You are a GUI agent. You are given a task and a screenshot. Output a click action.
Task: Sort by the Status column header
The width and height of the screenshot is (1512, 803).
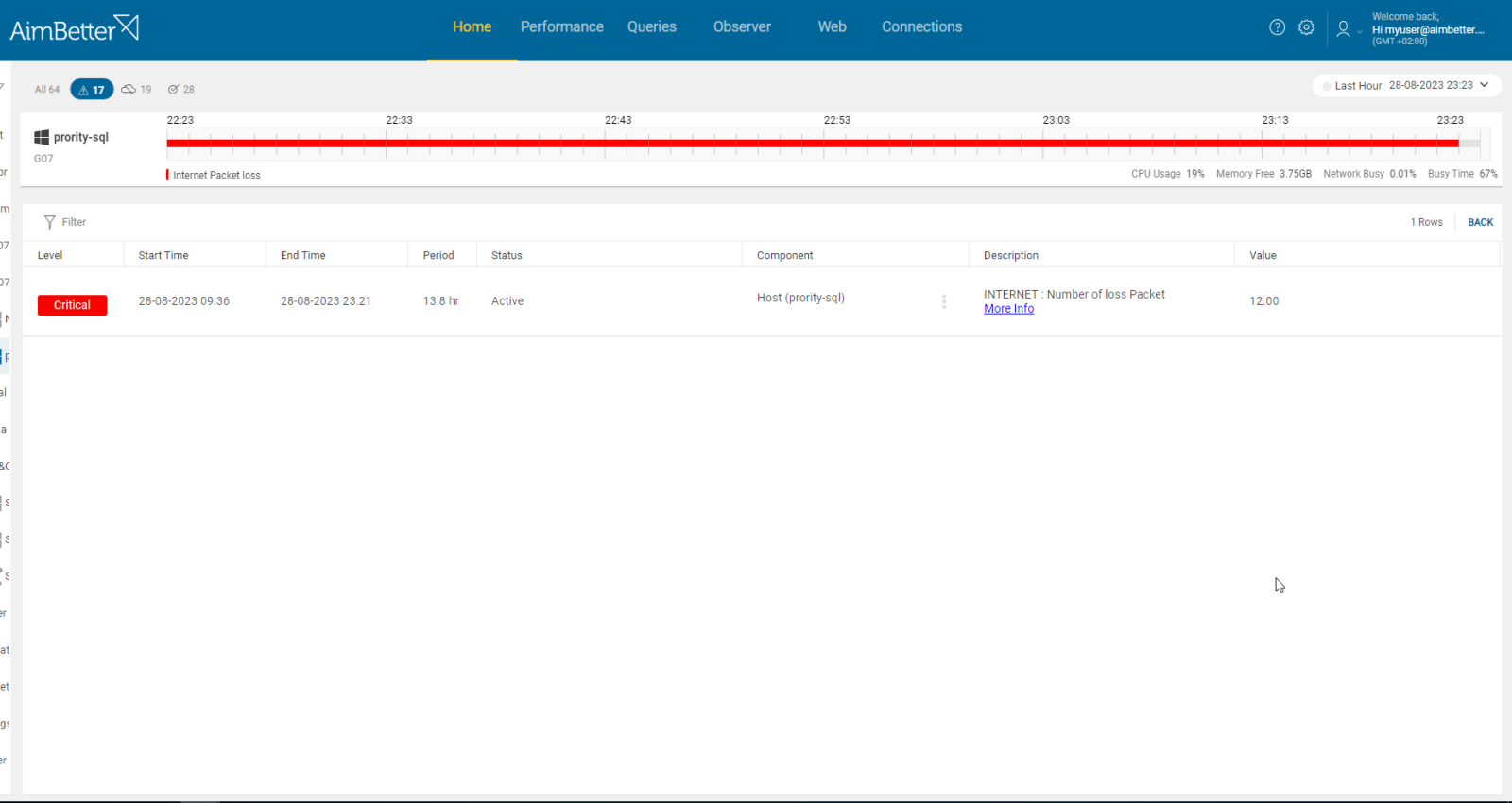tap(507, 256)
